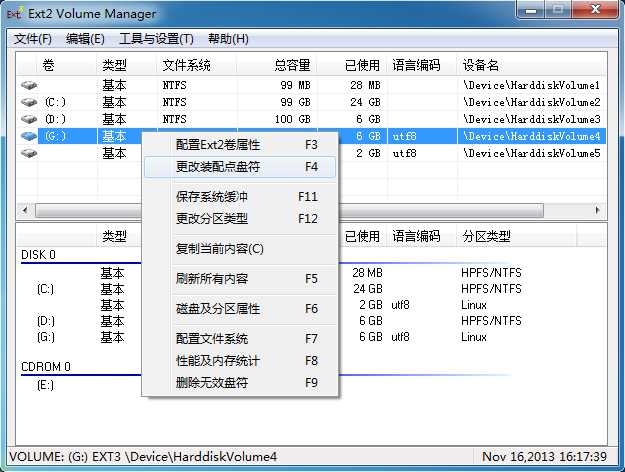Viewport: 625px width, 472px height.
Task: Select the (D:) volume row label
Action: 55,119
